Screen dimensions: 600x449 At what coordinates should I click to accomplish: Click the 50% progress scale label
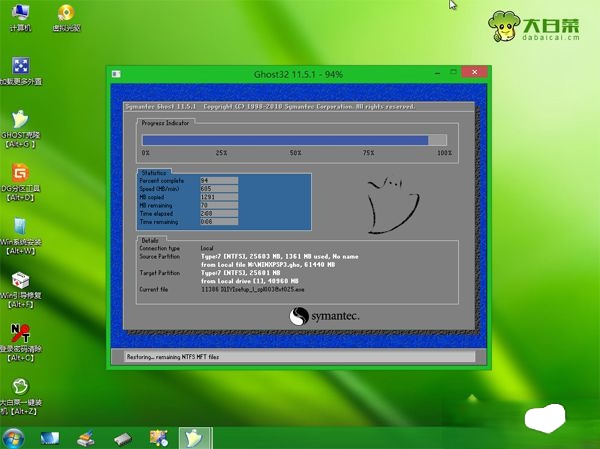[x=295, y=153]
